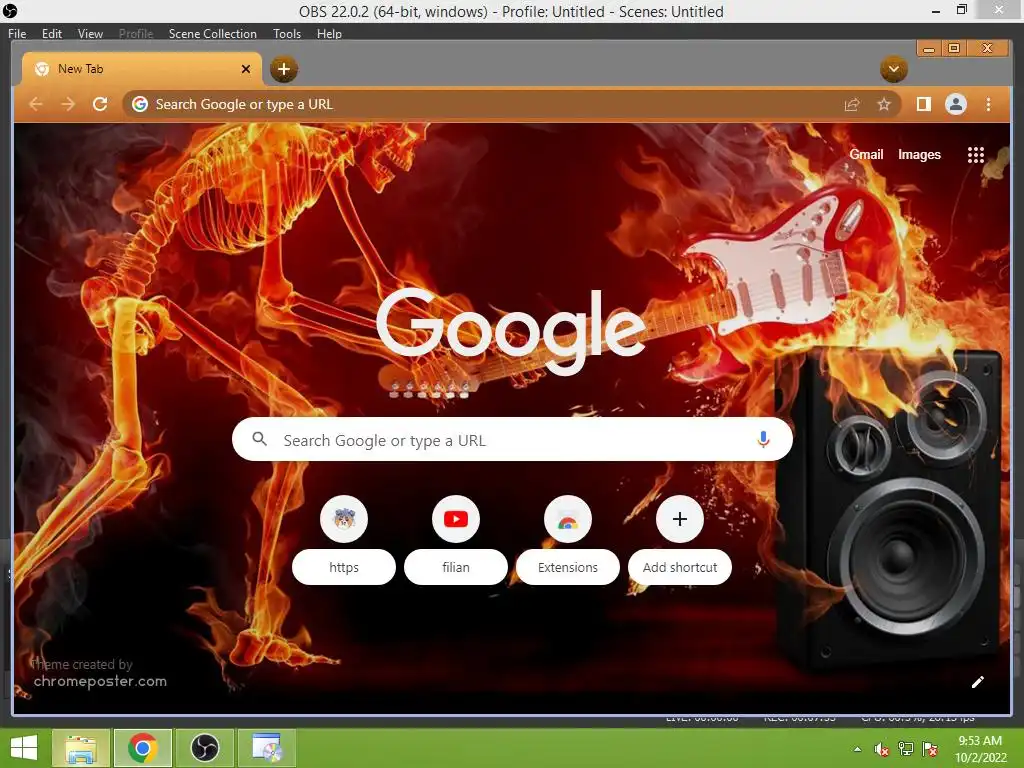Open the OBS File menu
1024x768 pixels.
tap(17, 33)
